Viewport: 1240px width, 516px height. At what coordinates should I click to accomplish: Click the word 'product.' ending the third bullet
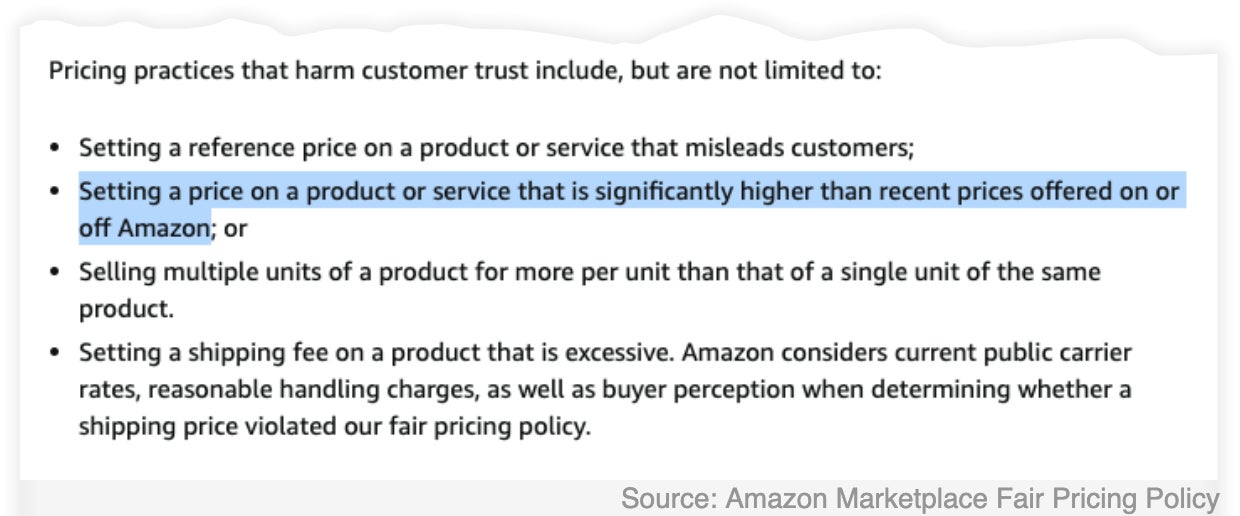[127, 309]
